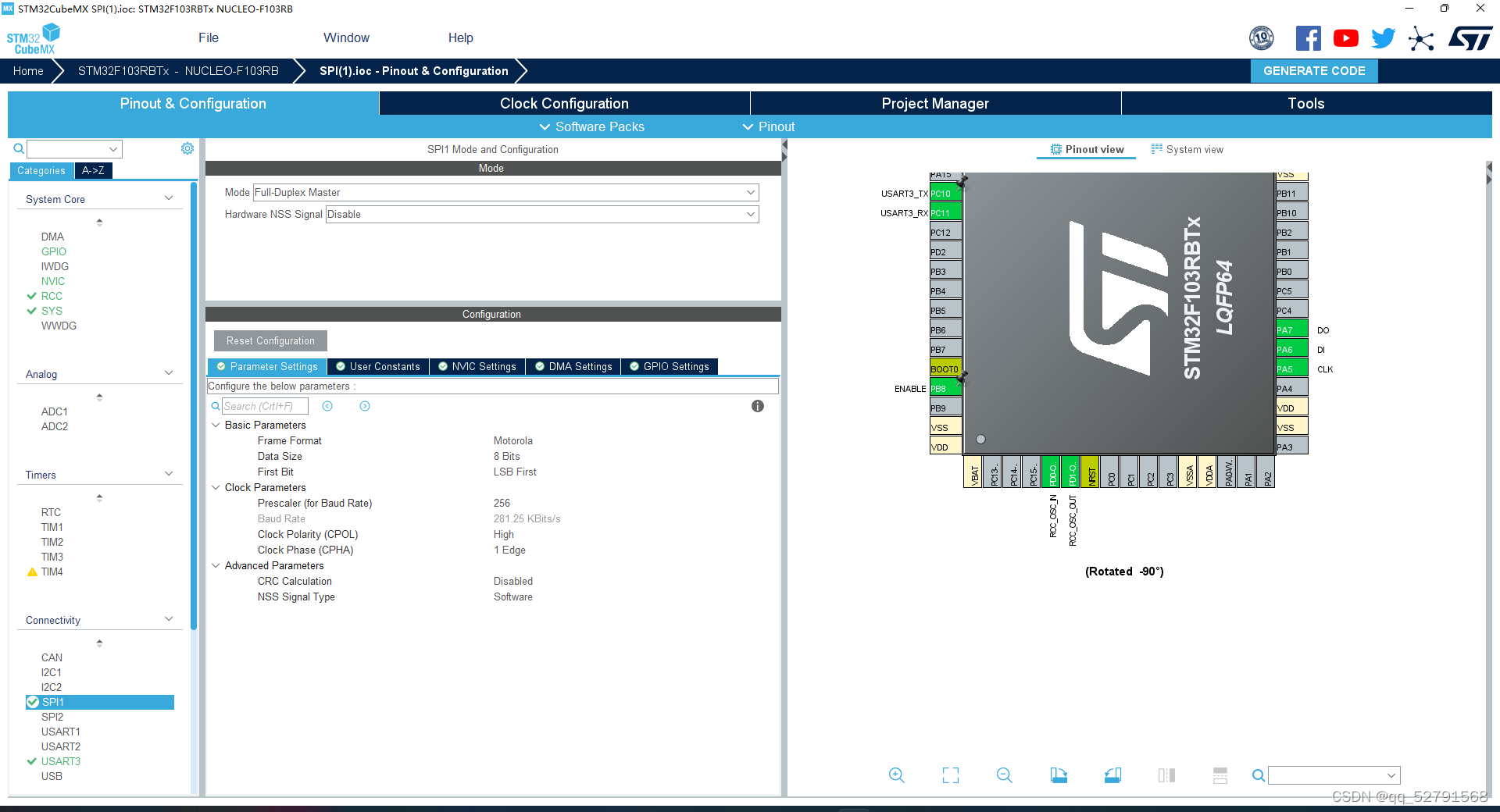Image resolution: width=1500 pixels, height=812 pixels.
Task: Toggle the SPI1 peripheral checkmark
Action: [x=33, y=702]
